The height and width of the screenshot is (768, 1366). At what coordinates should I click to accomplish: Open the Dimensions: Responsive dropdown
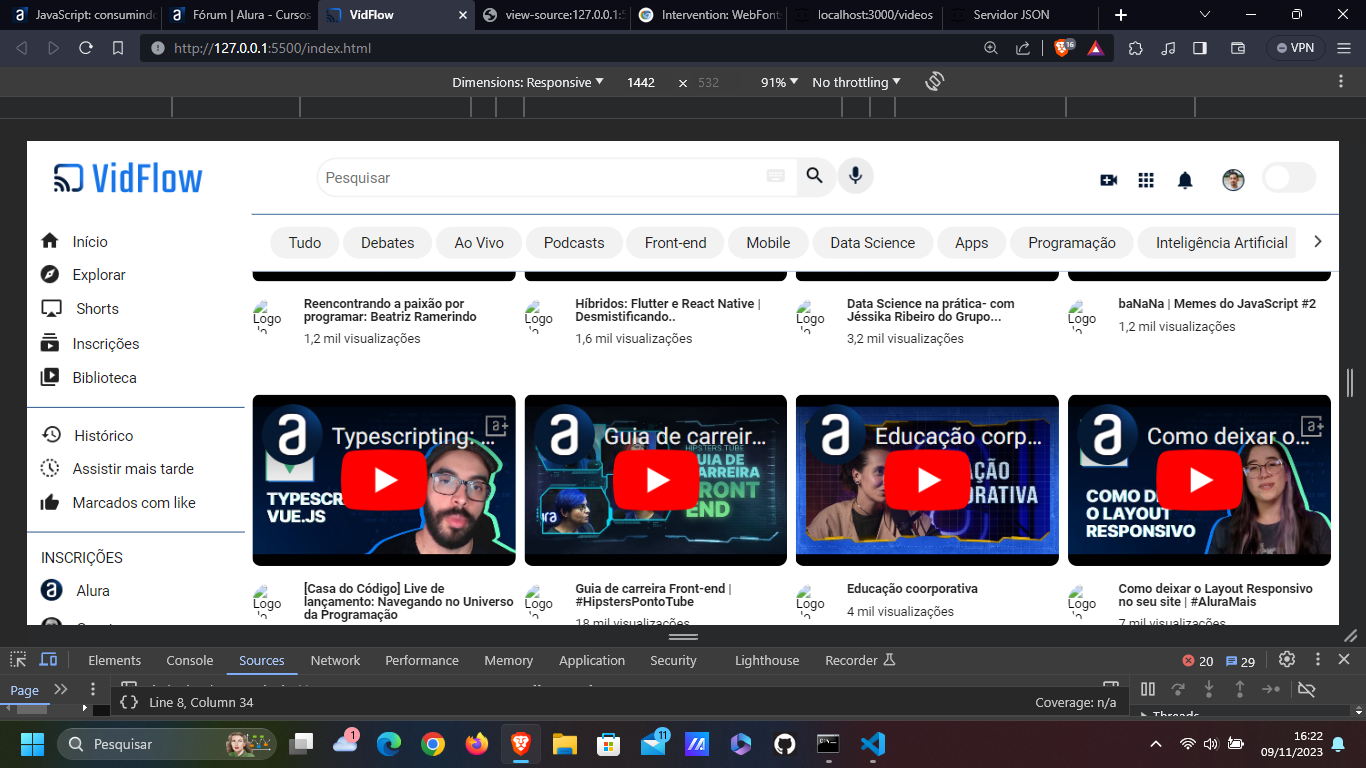click(528, 82)
